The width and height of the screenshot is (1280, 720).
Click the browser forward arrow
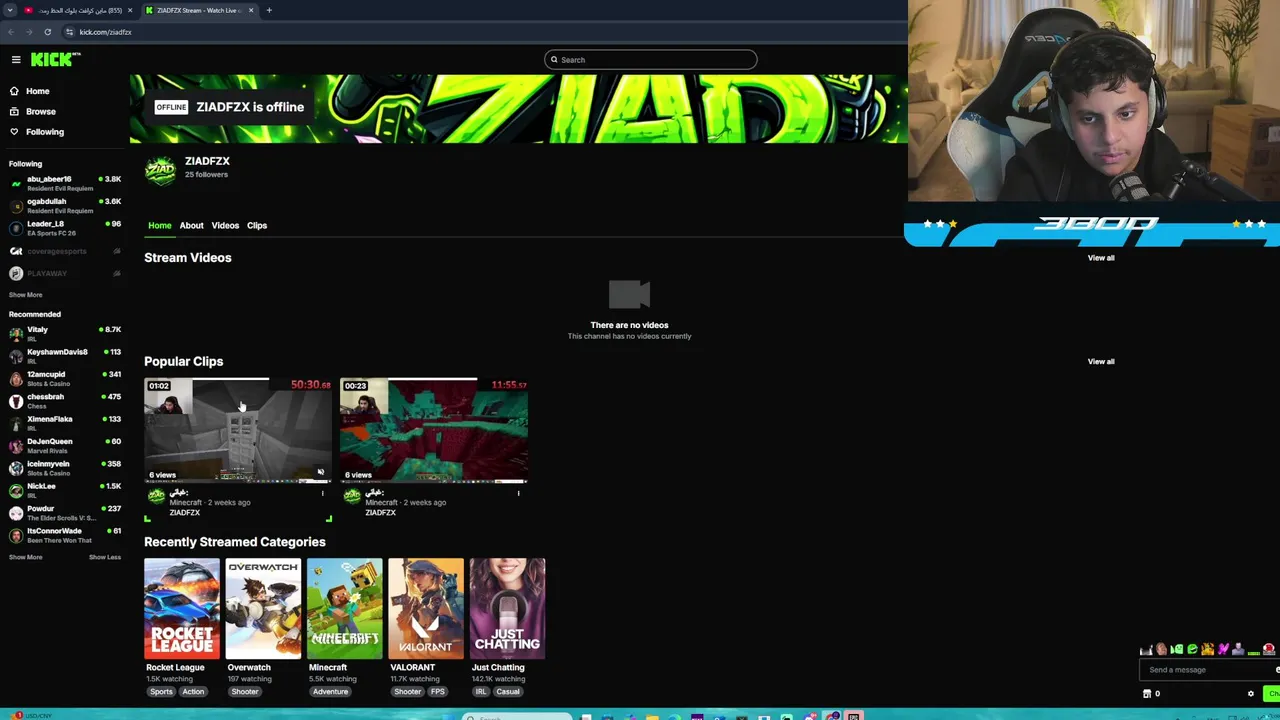coord(29,32)
